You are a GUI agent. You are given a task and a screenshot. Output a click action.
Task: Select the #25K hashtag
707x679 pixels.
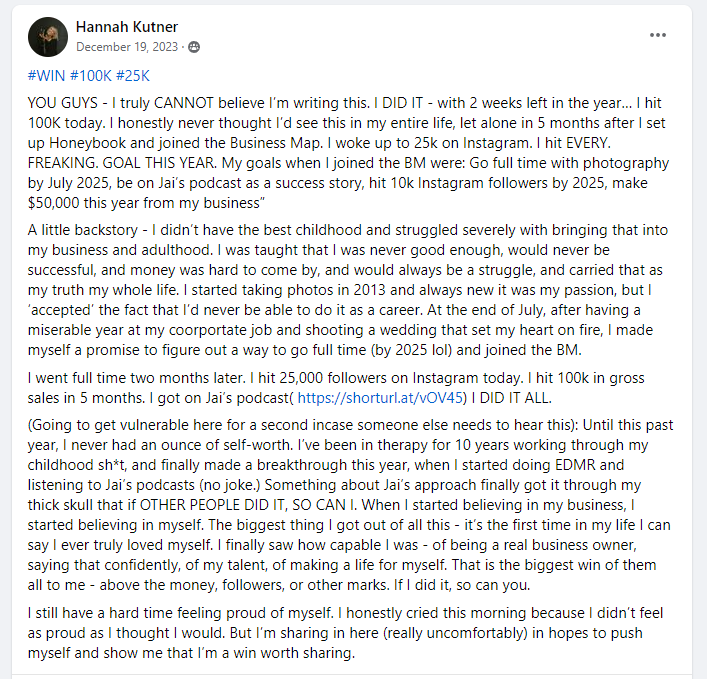click(x=134, y=76)
